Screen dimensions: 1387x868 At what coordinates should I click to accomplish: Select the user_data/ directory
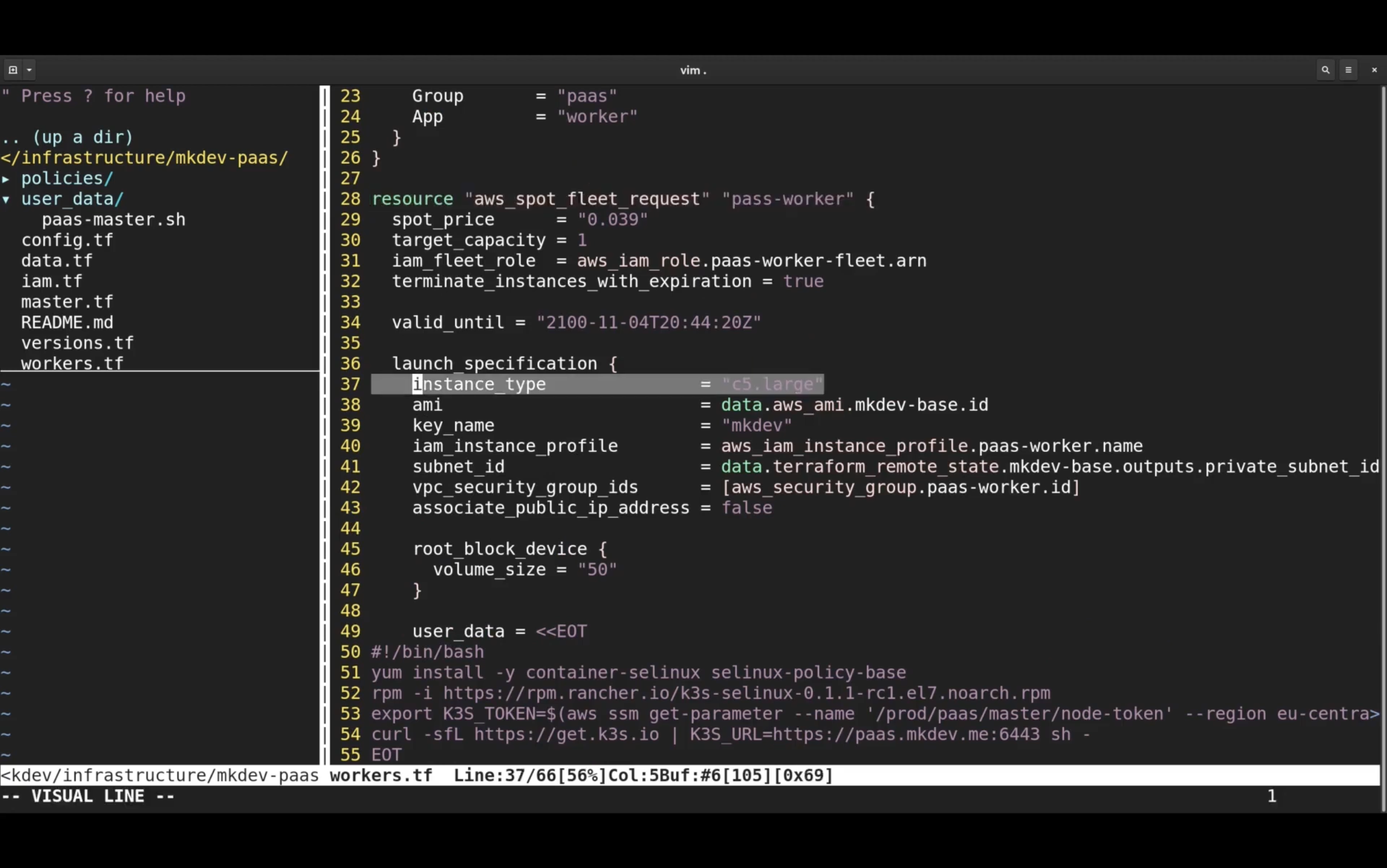pyautogui.click(x=72, y=199)
